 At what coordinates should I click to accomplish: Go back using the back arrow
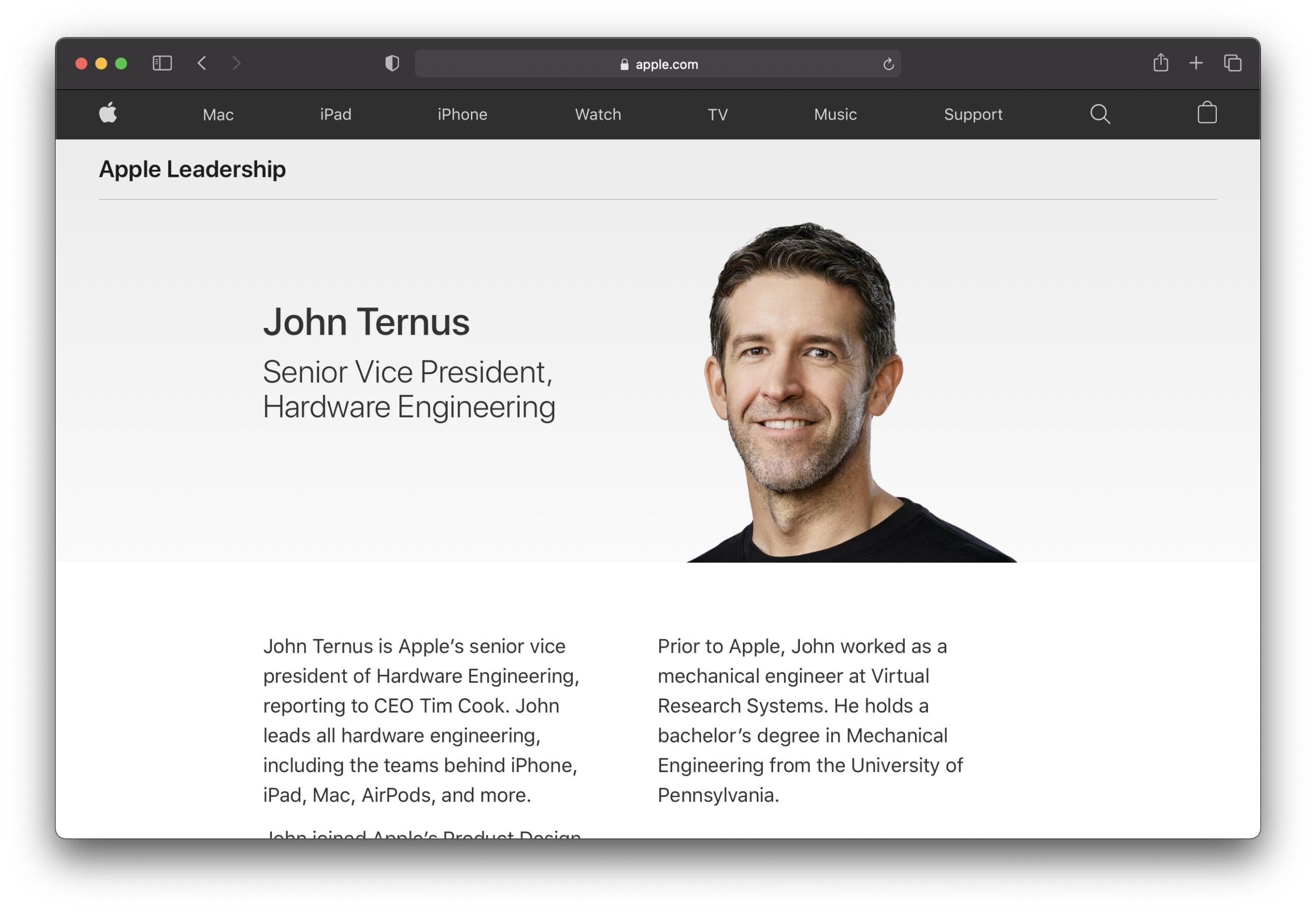[x=203, y=63]
